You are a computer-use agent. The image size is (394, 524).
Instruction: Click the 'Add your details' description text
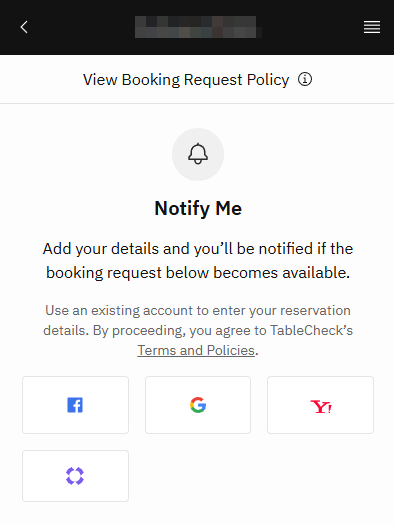(x=198, y=261)
